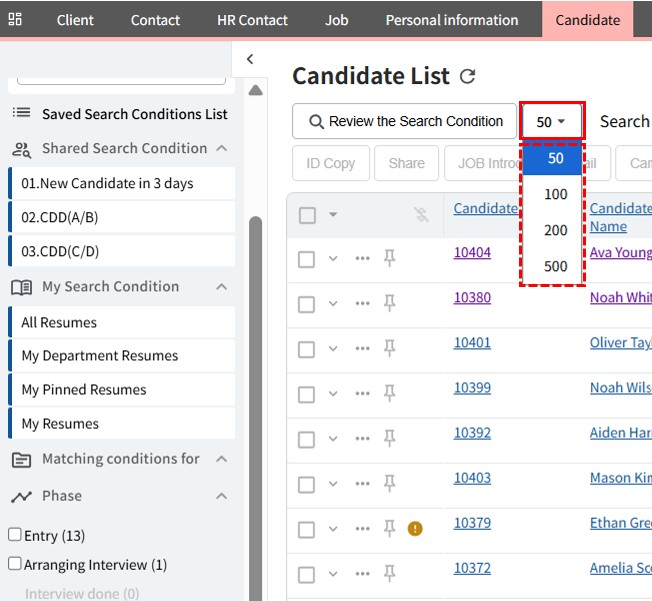Check the Entry (13) phase checkbox

(x=15, y=535)
